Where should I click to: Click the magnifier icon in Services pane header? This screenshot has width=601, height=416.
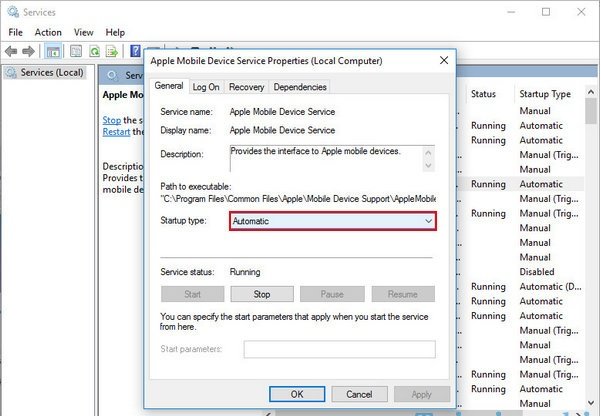112,75
